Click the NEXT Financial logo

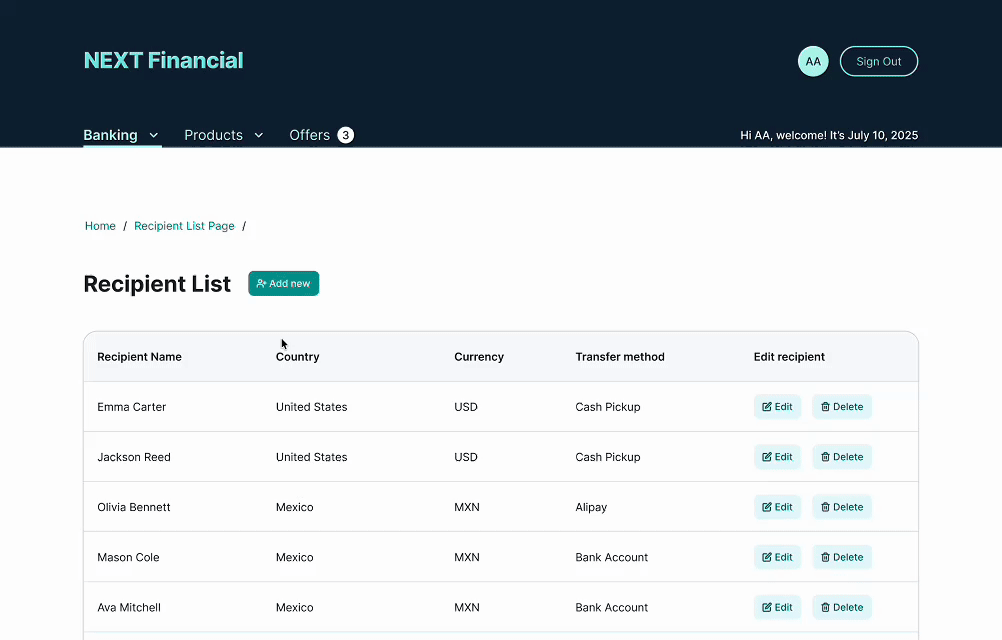163,61
